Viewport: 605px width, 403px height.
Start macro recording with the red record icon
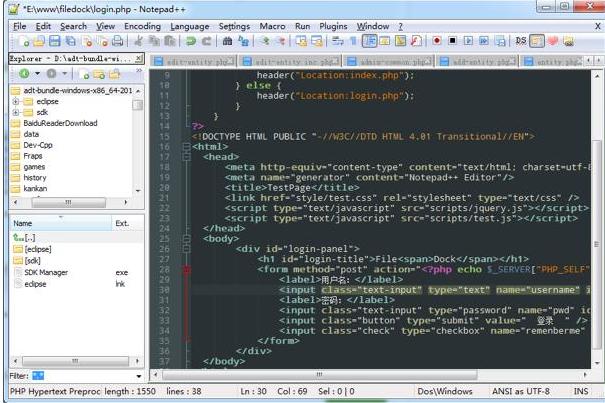click(x=437, y=42)
